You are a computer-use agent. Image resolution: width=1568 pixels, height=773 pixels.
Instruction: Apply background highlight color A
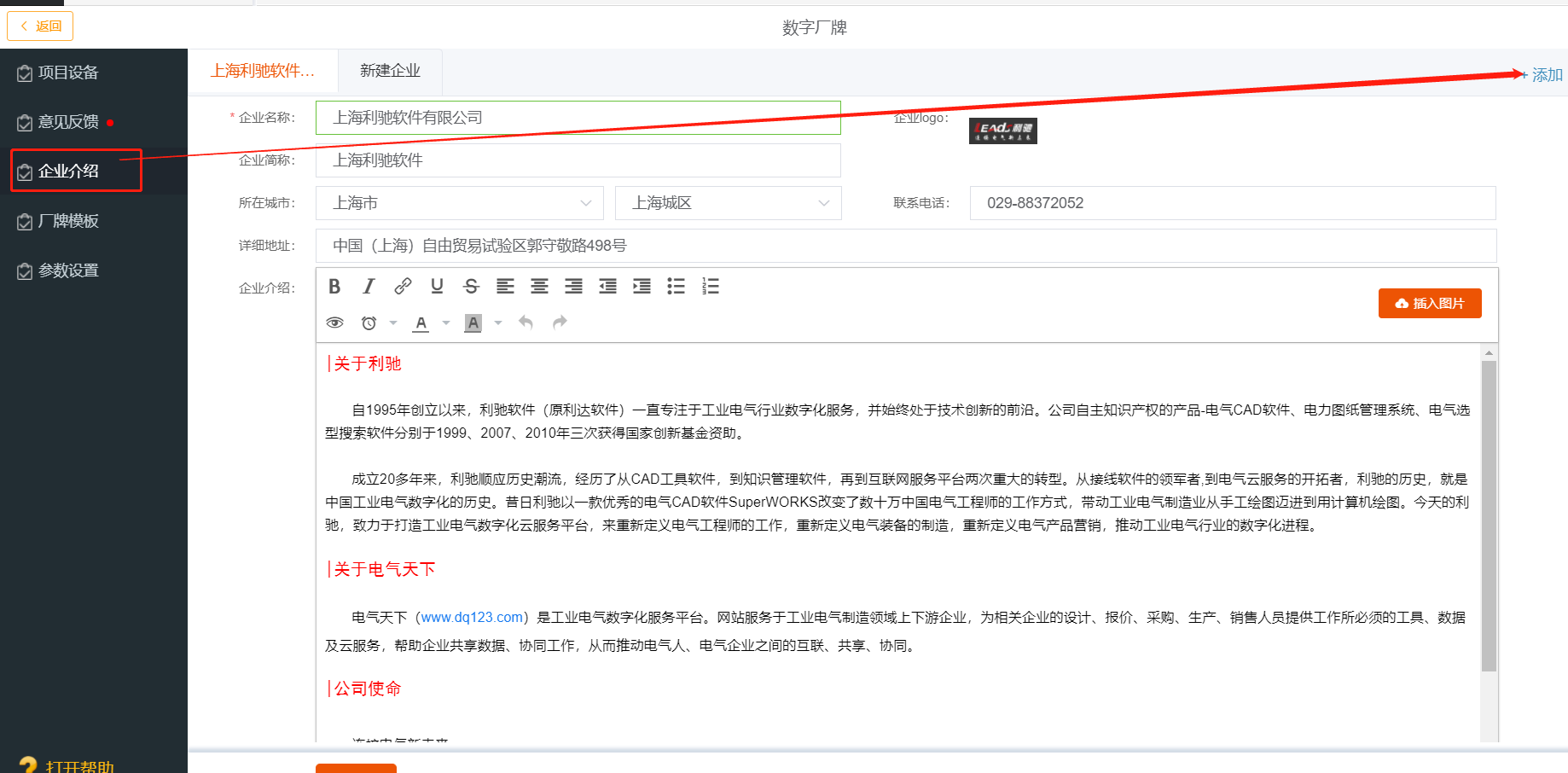tap(473, 323)
